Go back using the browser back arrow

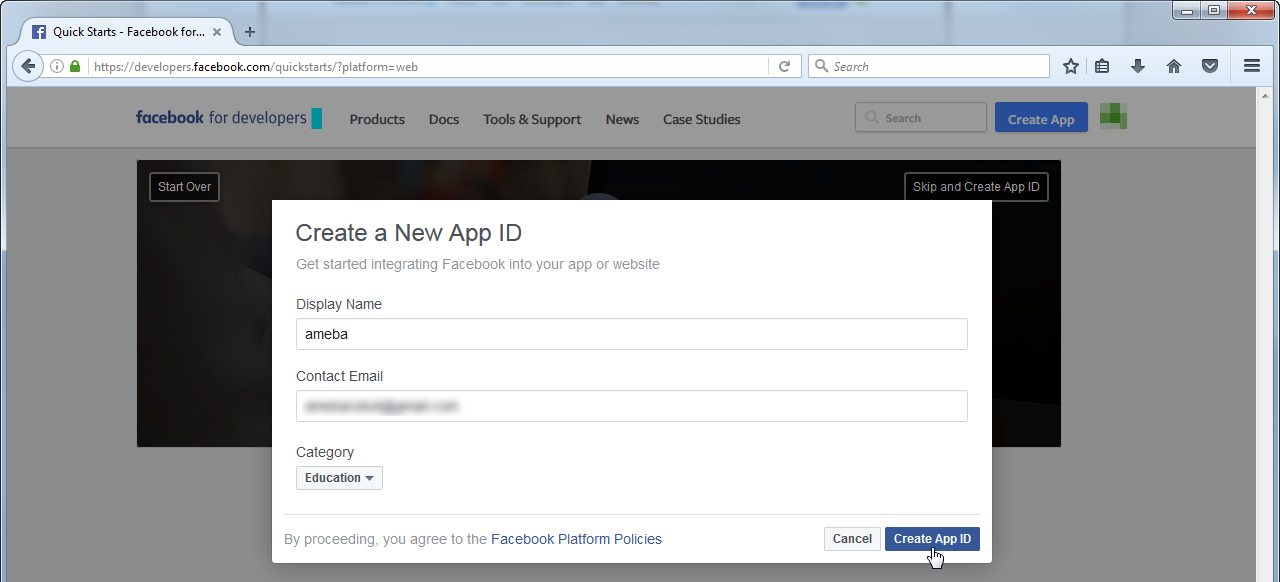pos(28,66)
